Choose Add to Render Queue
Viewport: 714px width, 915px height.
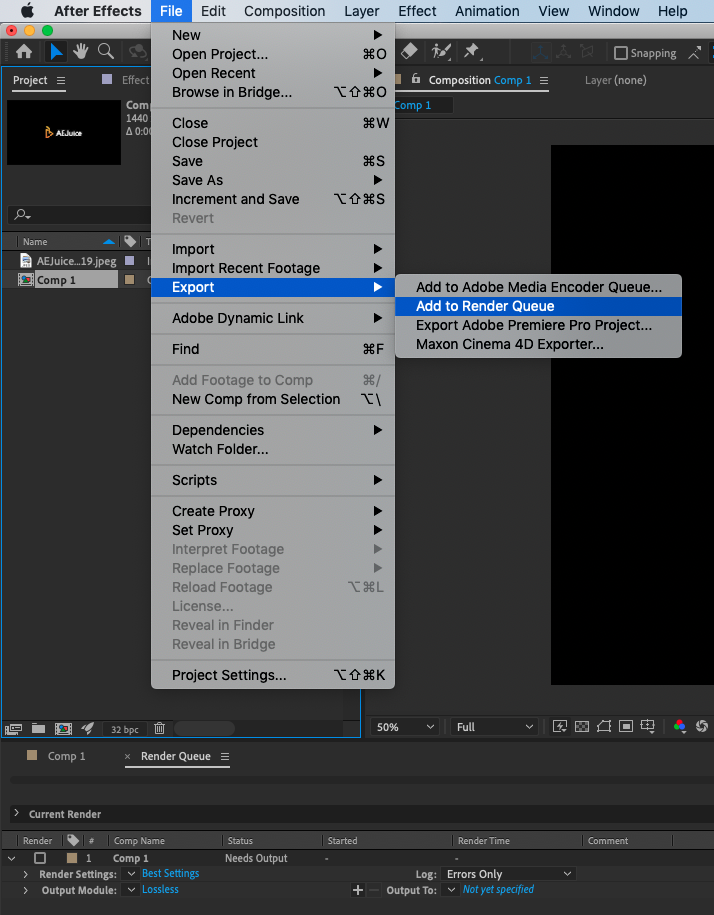point(485,306)
